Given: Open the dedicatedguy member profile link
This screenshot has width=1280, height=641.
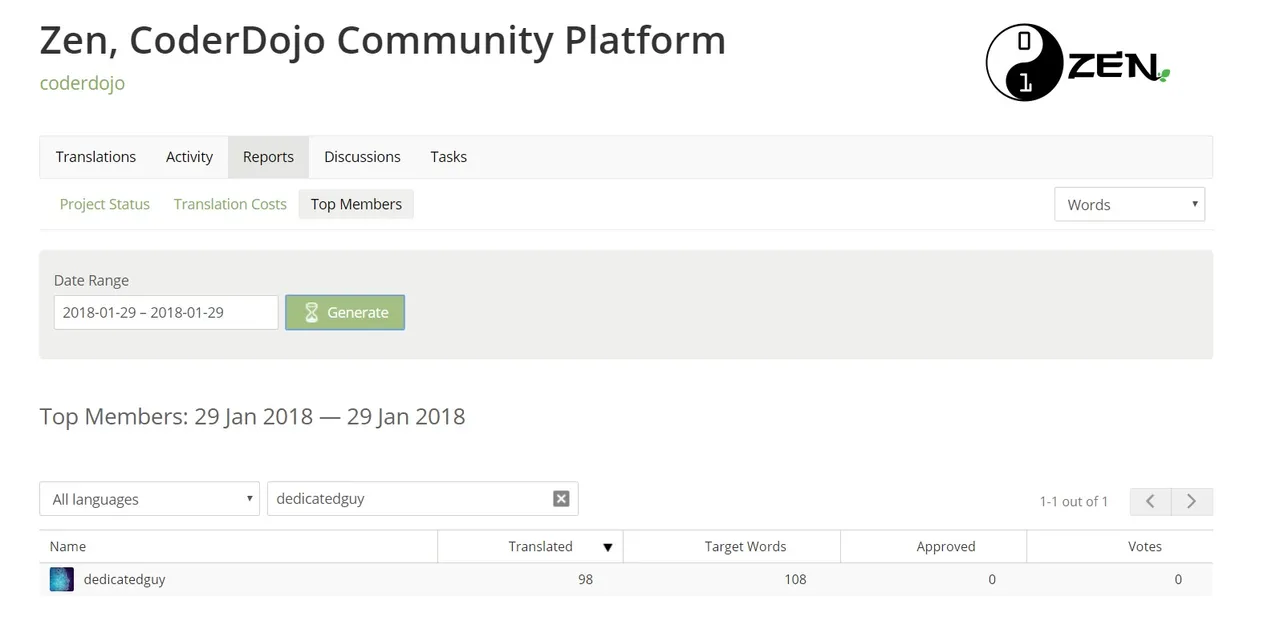Looking at the screenshot, I should (x=124, y=580).
